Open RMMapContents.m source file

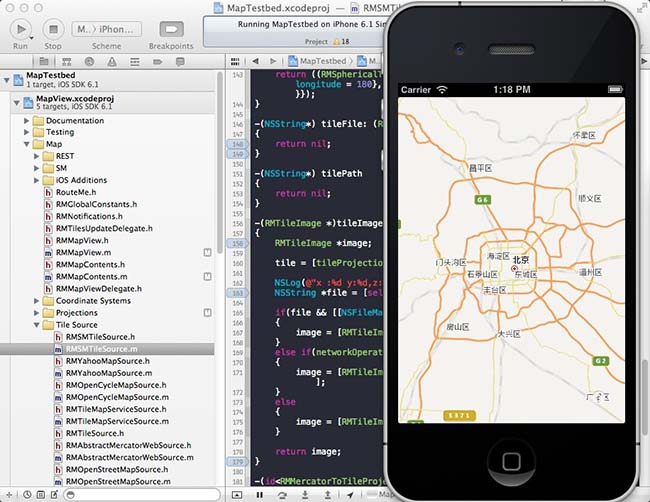pyautogui.click(x=92, y=276)
